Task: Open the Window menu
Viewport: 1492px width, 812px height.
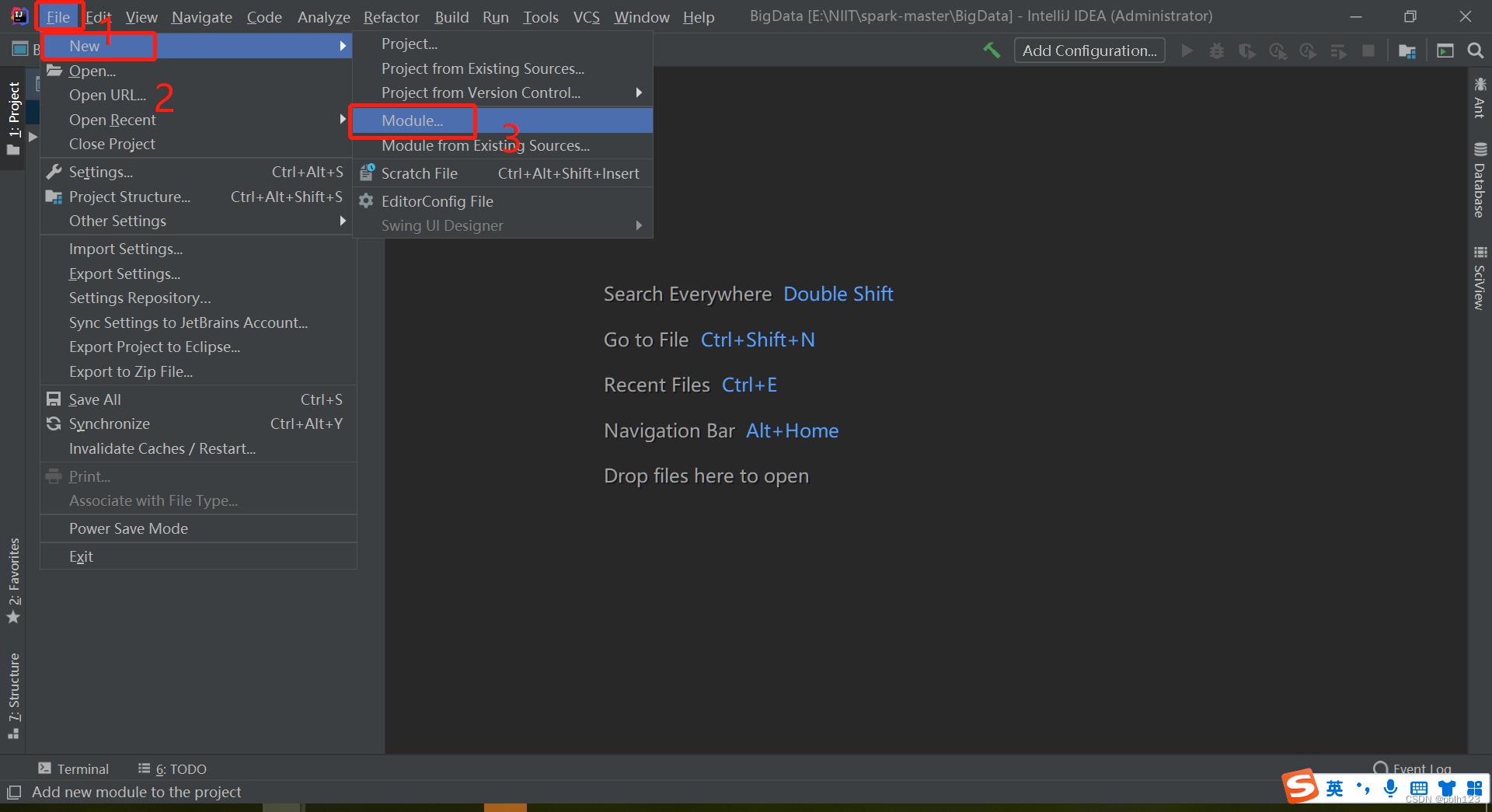Action: [x=642, y=17]
